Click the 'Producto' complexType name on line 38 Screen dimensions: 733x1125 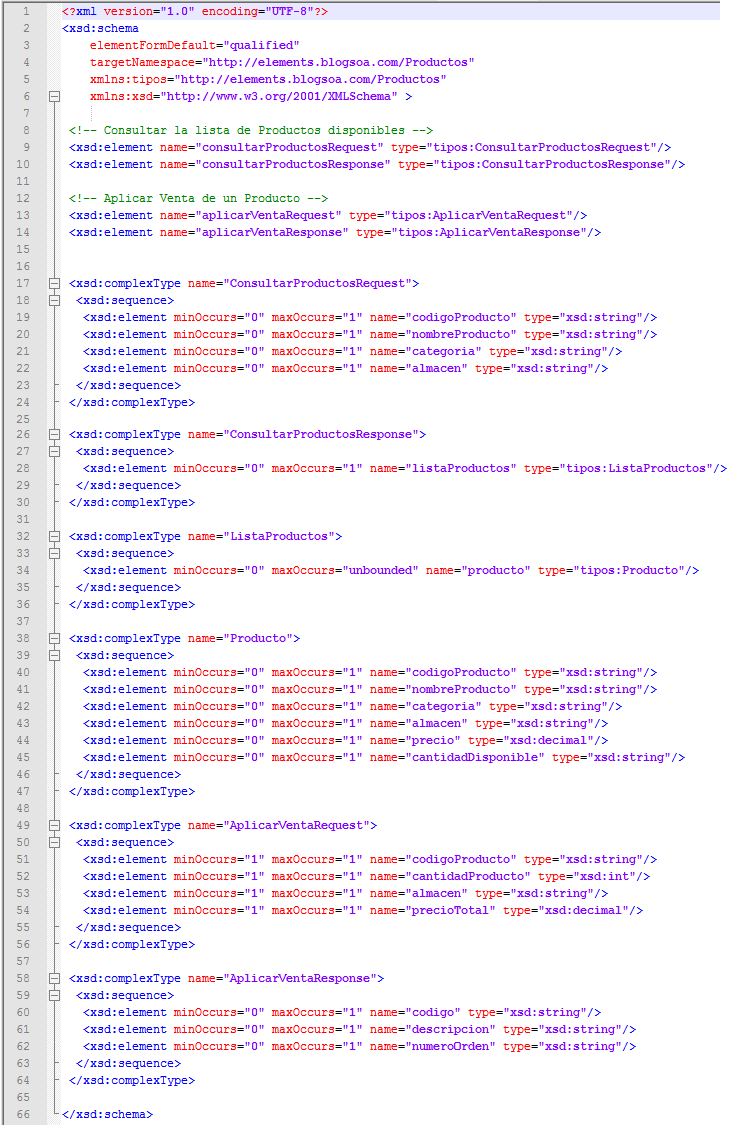[258, 639]
